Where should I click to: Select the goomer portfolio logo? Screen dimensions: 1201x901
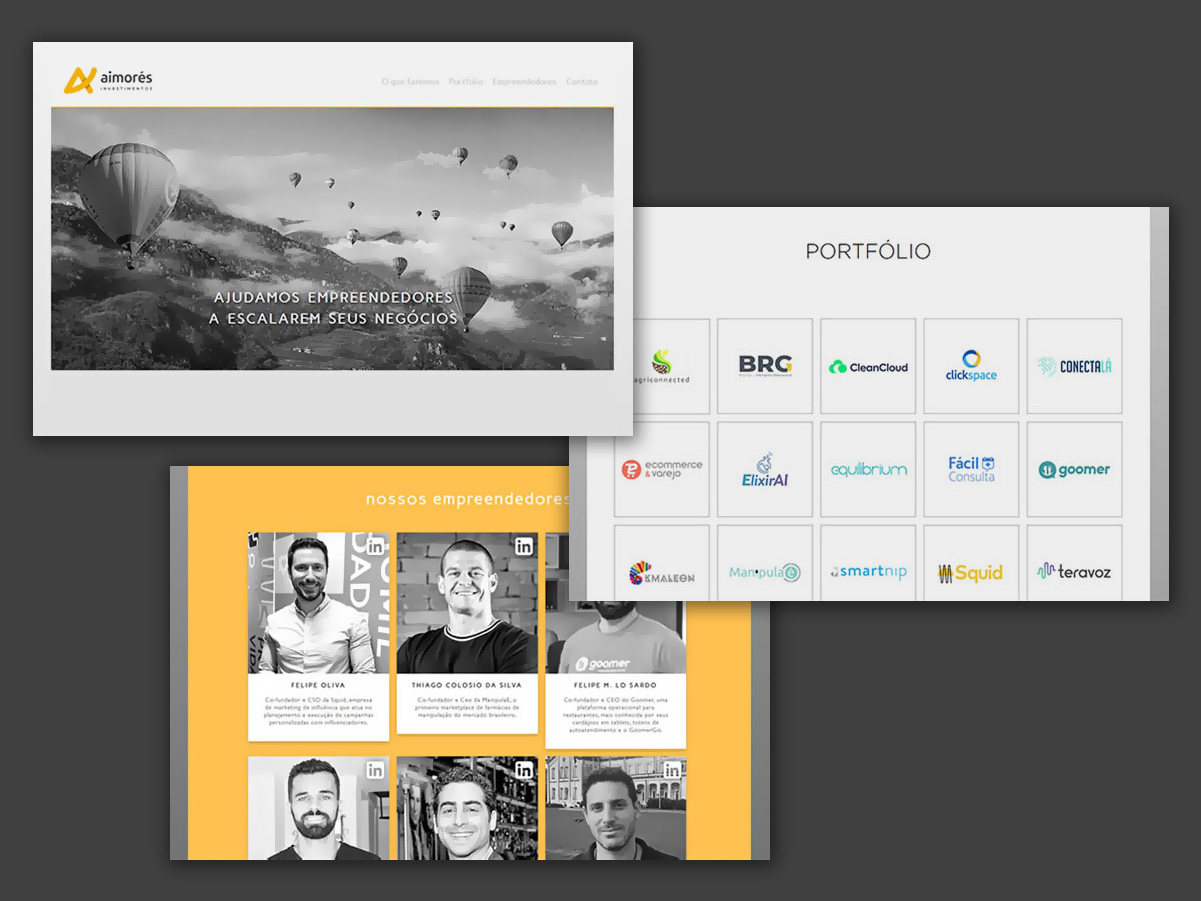pos(1074,469)
